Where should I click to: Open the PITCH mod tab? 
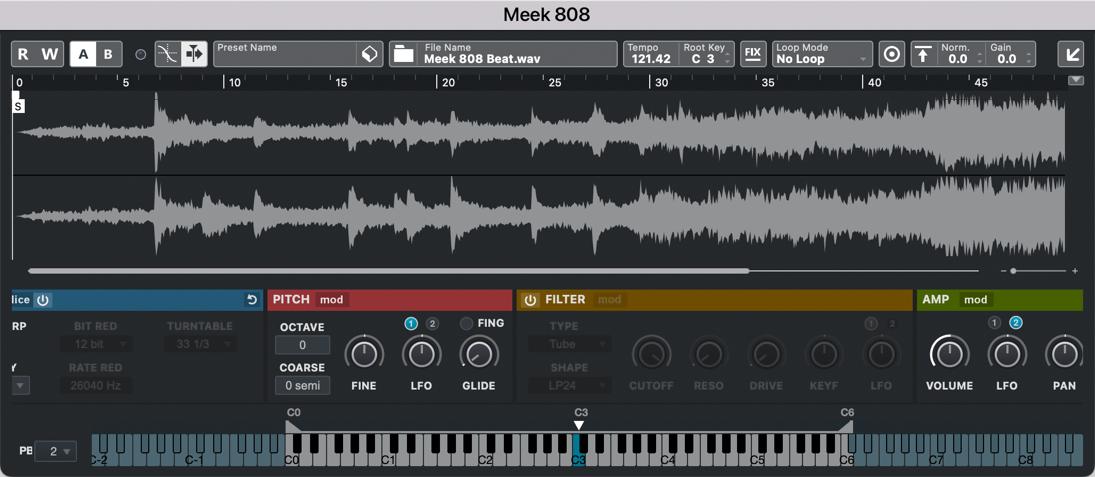click(331, 300)
